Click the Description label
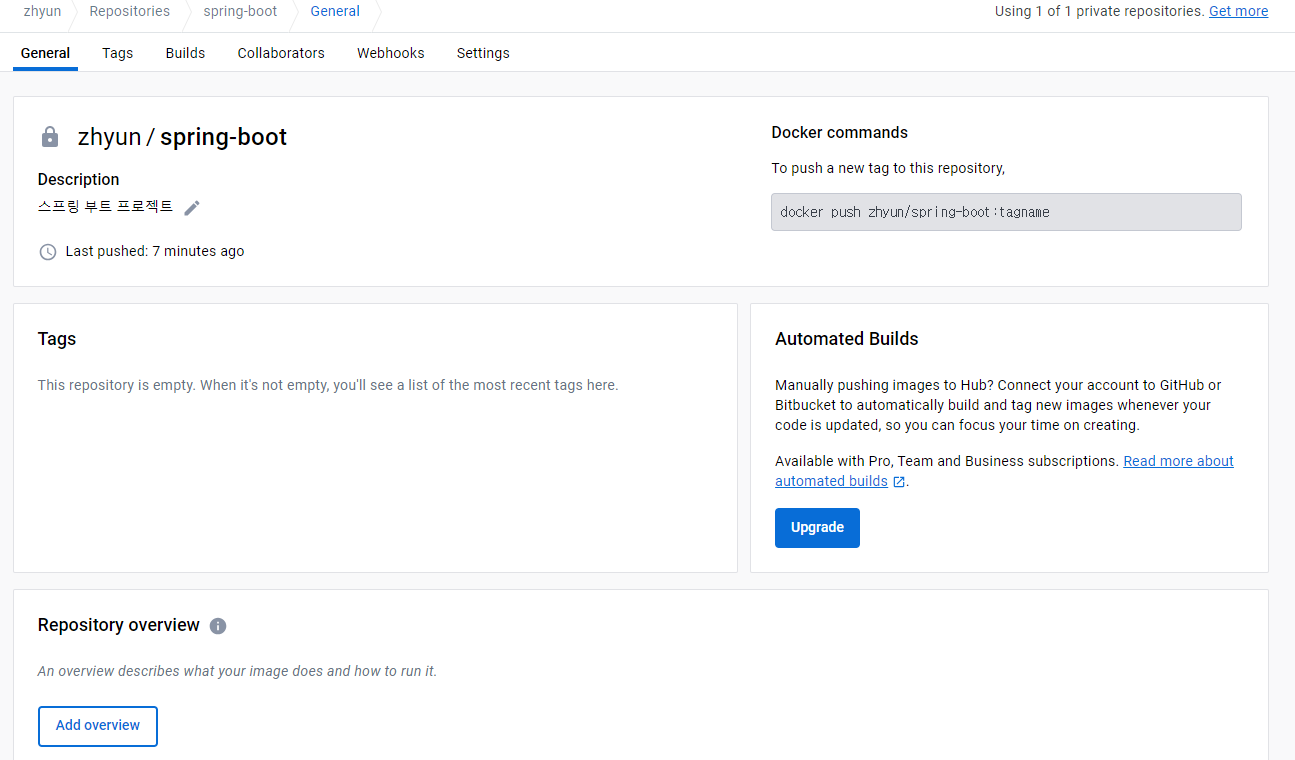Image resolution: width=1295 pixels, height=760 pixels. [x=78, y=180]
